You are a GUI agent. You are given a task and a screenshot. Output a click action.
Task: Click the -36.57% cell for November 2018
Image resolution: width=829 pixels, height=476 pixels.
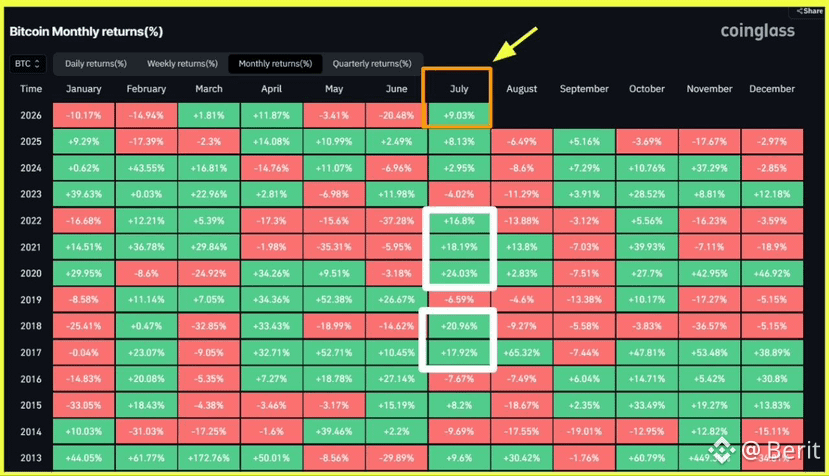tap(709, 326)
